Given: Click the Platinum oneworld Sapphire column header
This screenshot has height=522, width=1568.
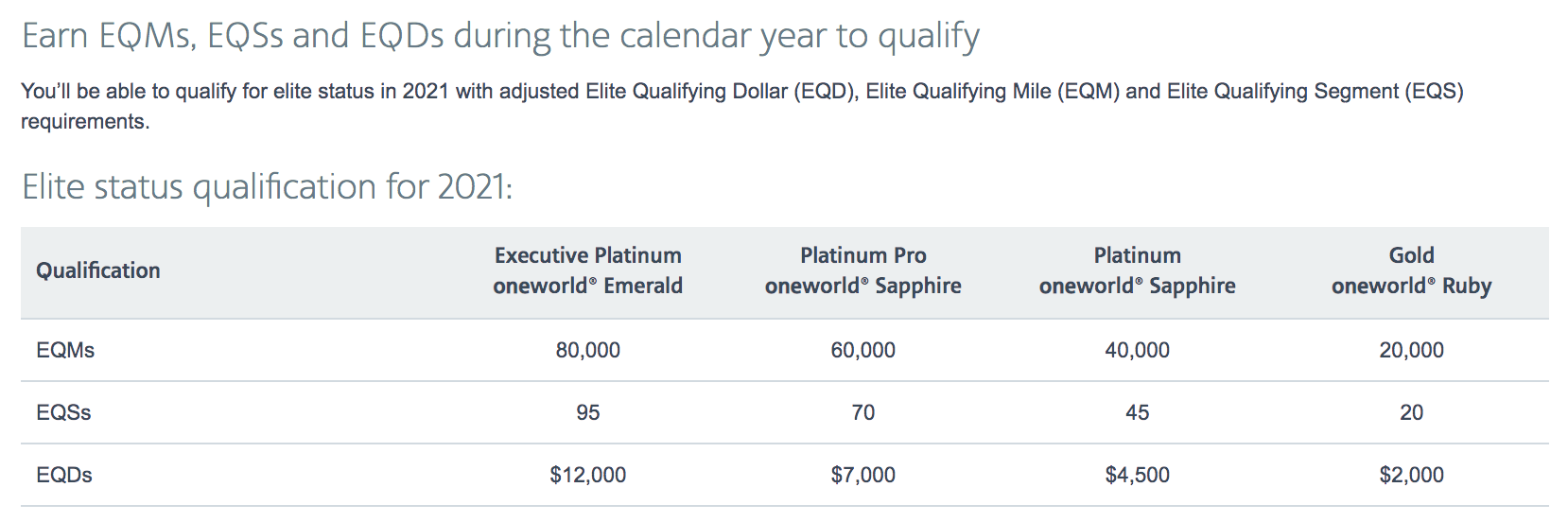Looking at the screenshot, I should [x=1137, y=270].
